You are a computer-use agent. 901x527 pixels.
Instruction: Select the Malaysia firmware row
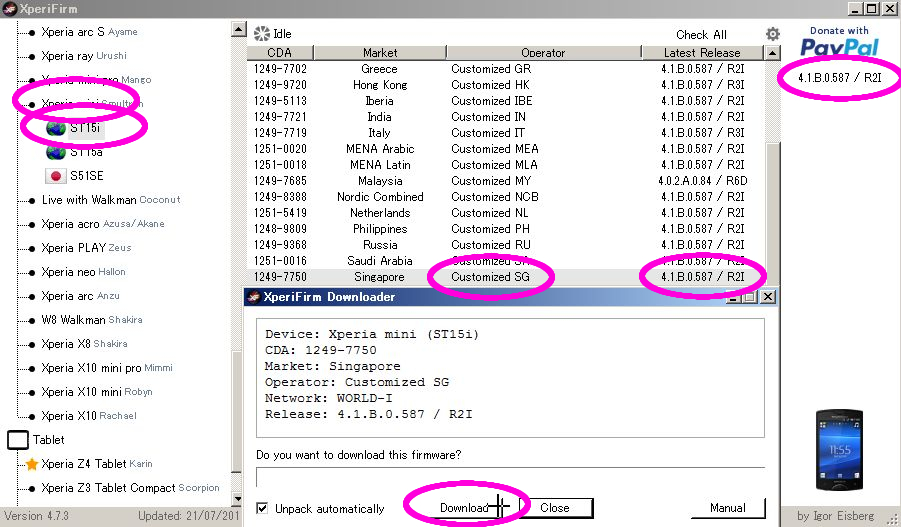(506, 181)
